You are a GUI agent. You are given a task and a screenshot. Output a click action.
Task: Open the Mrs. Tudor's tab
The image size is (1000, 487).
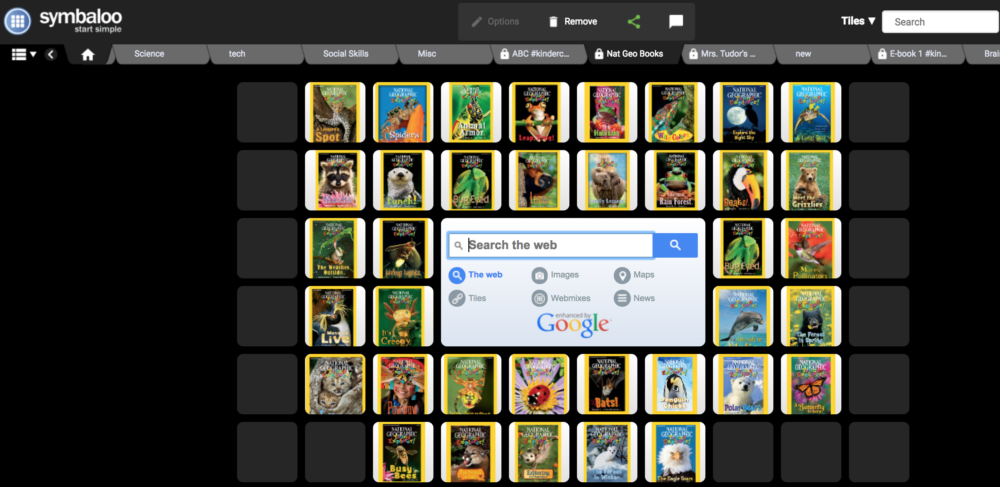pos(726,54)
